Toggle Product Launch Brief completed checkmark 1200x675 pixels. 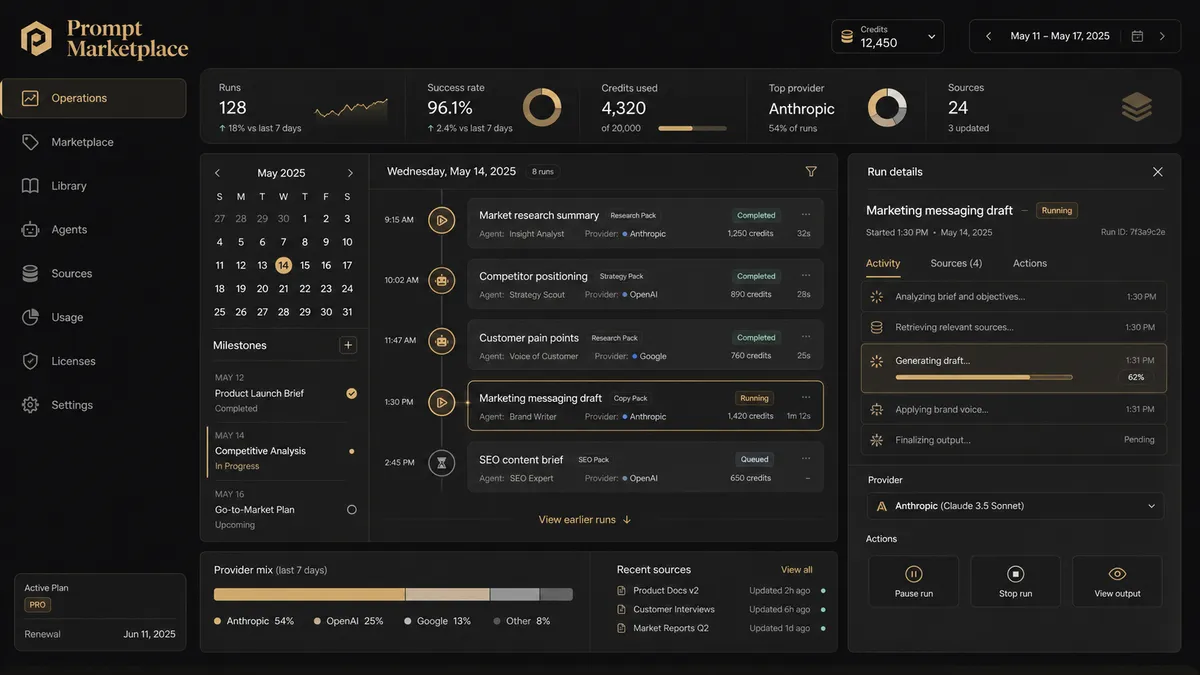pos(351,393)
